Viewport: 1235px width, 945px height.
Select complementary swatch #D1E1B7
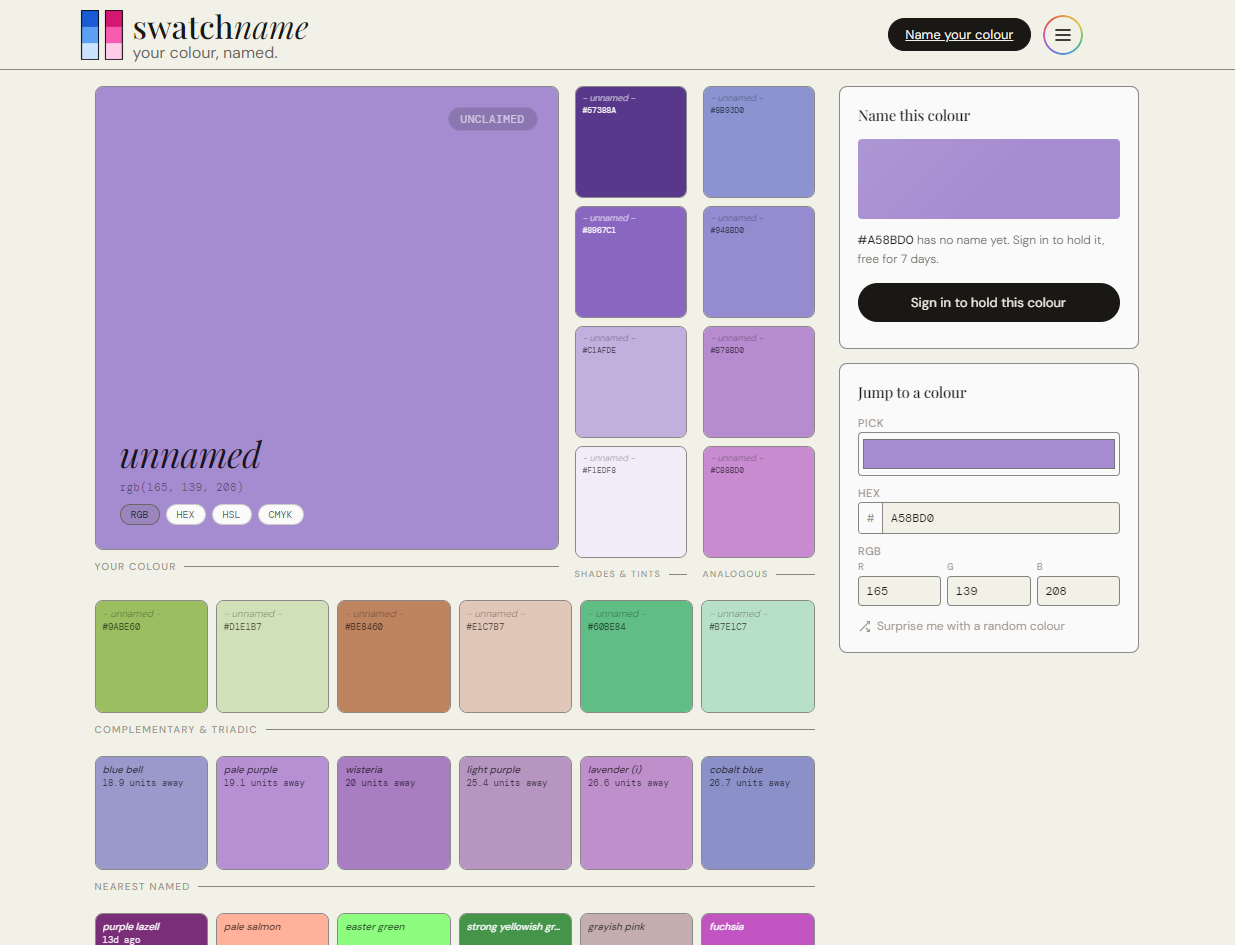272,657
